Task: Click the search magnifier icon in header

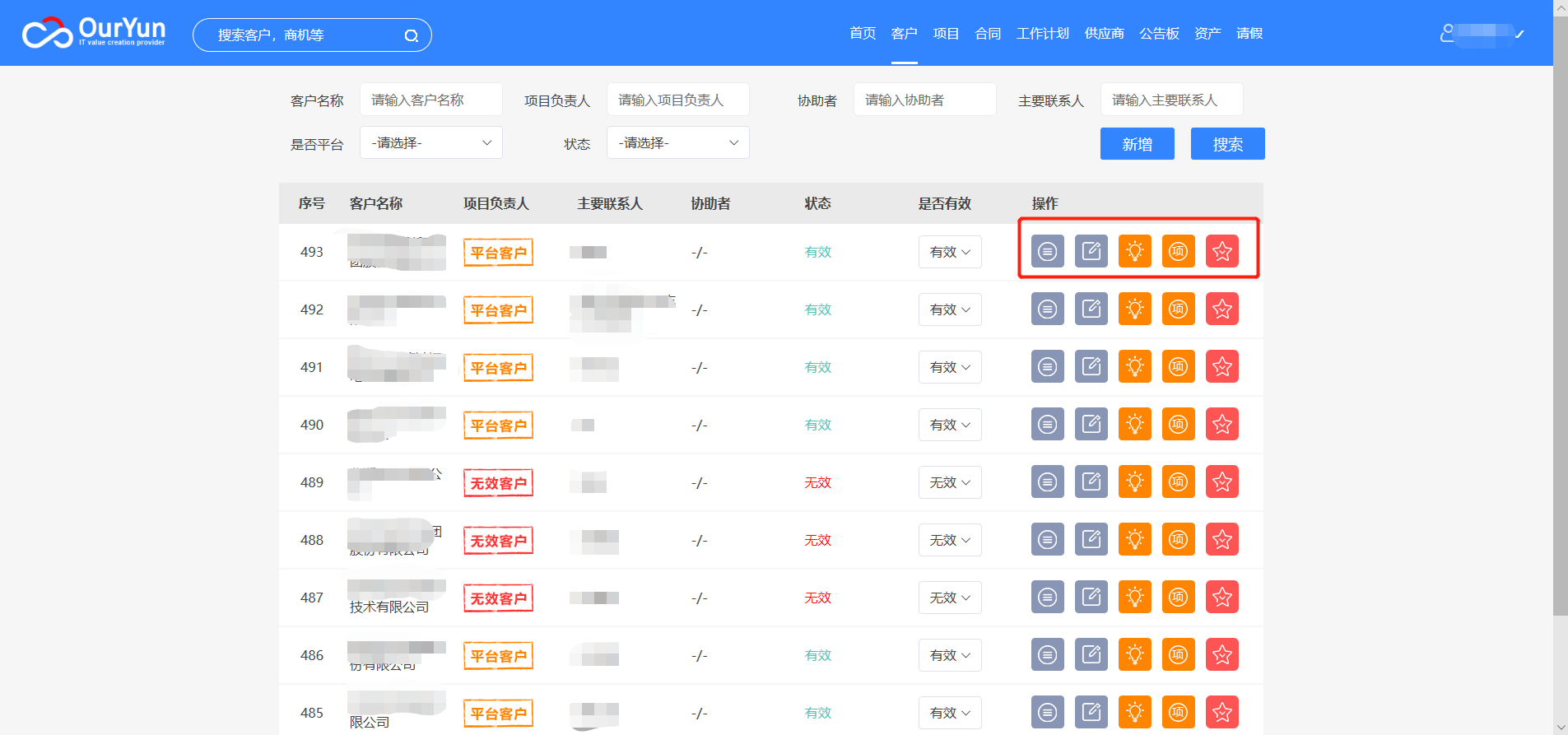Action: (x=412, y=35)
